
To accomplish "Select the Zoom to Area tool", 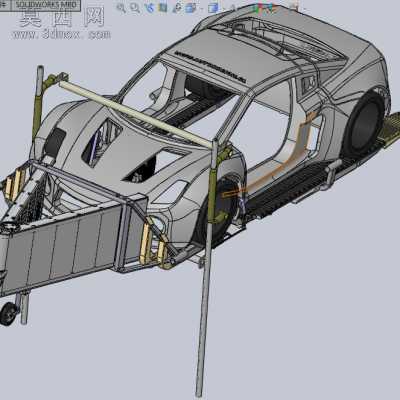I will pyautogui.click(x=135, y=7).
